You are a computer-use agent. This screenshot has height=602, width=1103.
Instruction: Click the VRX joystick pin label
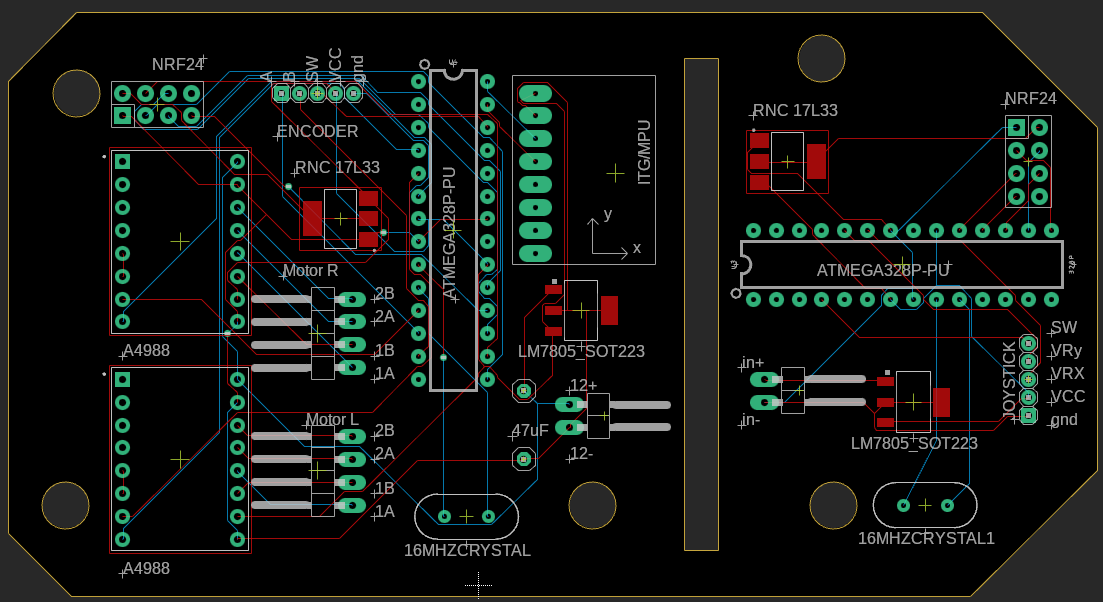click(x=1067, y=373)
